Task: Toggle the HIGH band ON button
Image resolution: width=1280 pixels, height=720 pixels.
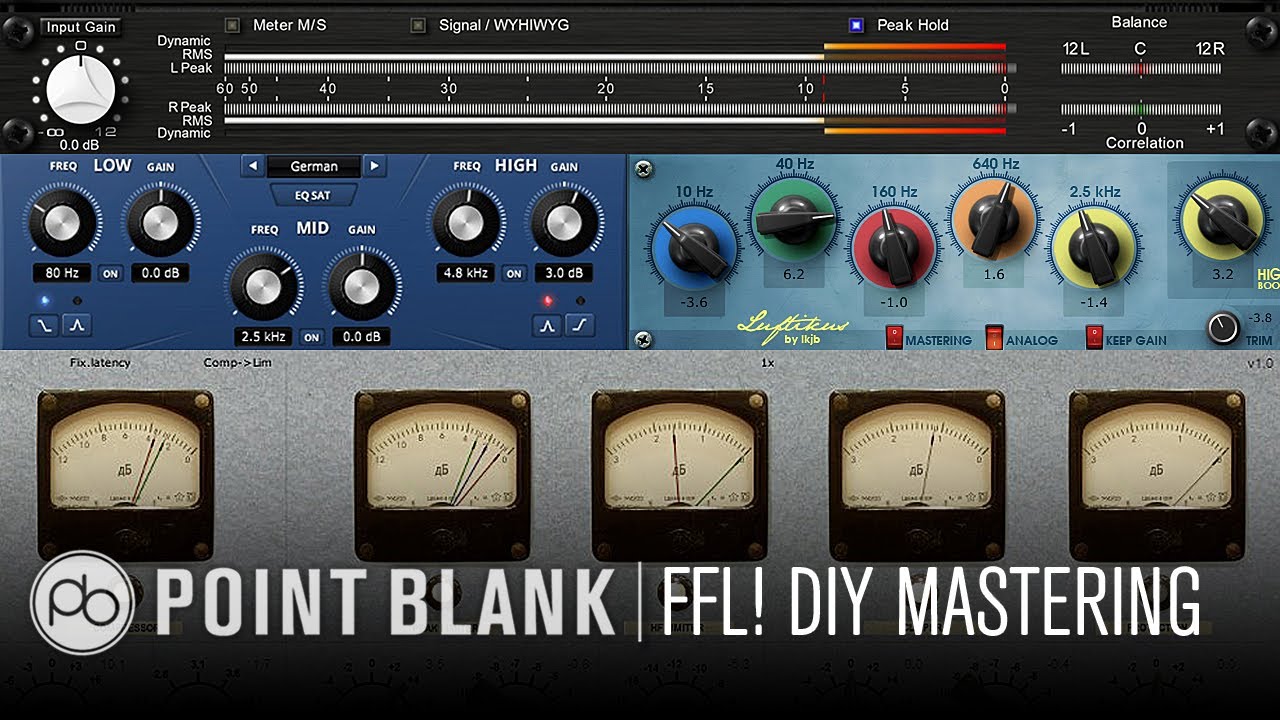Action: [x=514, y=273]
